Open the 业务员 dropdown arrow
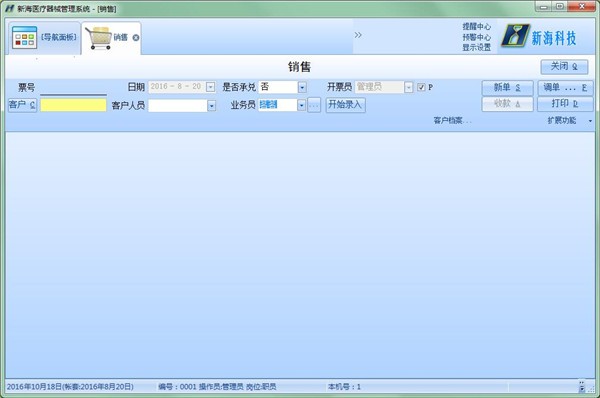600x398 pixels. pyautogui.click(x=302, y=105)
